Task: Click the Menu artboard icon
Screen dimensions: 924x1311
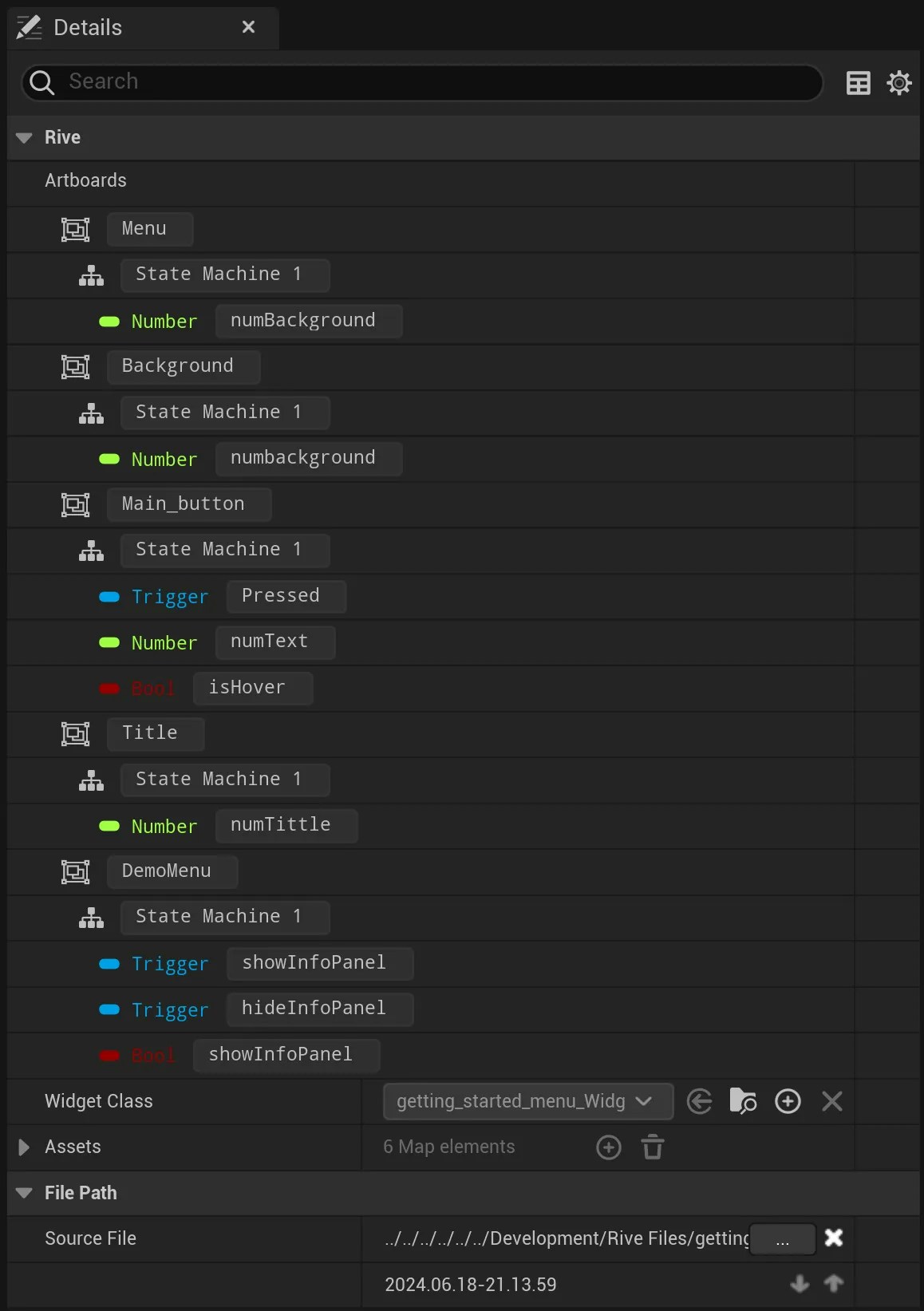Action: (x=76, y=230)
